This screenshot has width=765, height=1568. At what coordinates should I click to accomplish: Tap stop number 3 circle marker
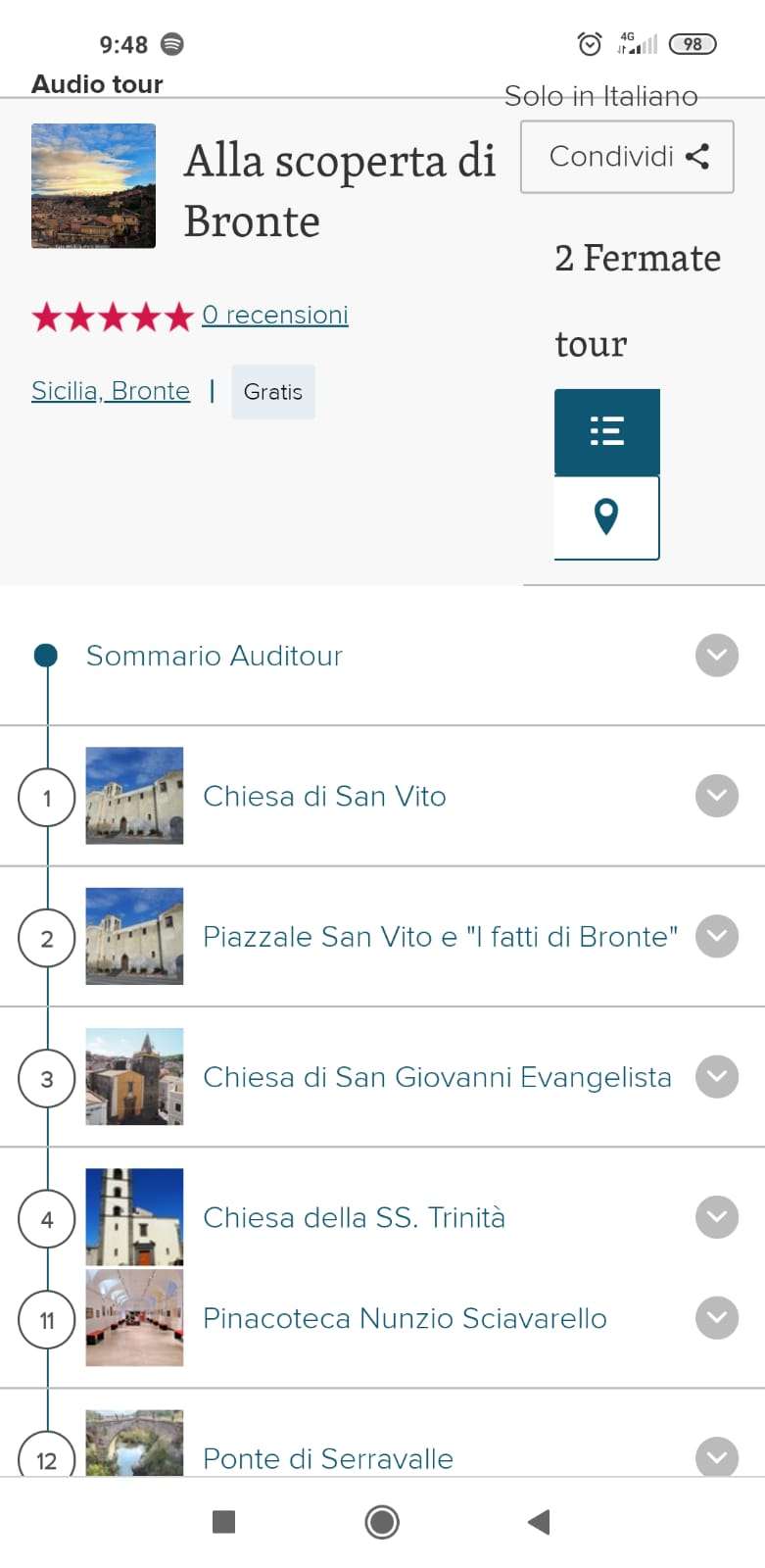point(47,1079)
